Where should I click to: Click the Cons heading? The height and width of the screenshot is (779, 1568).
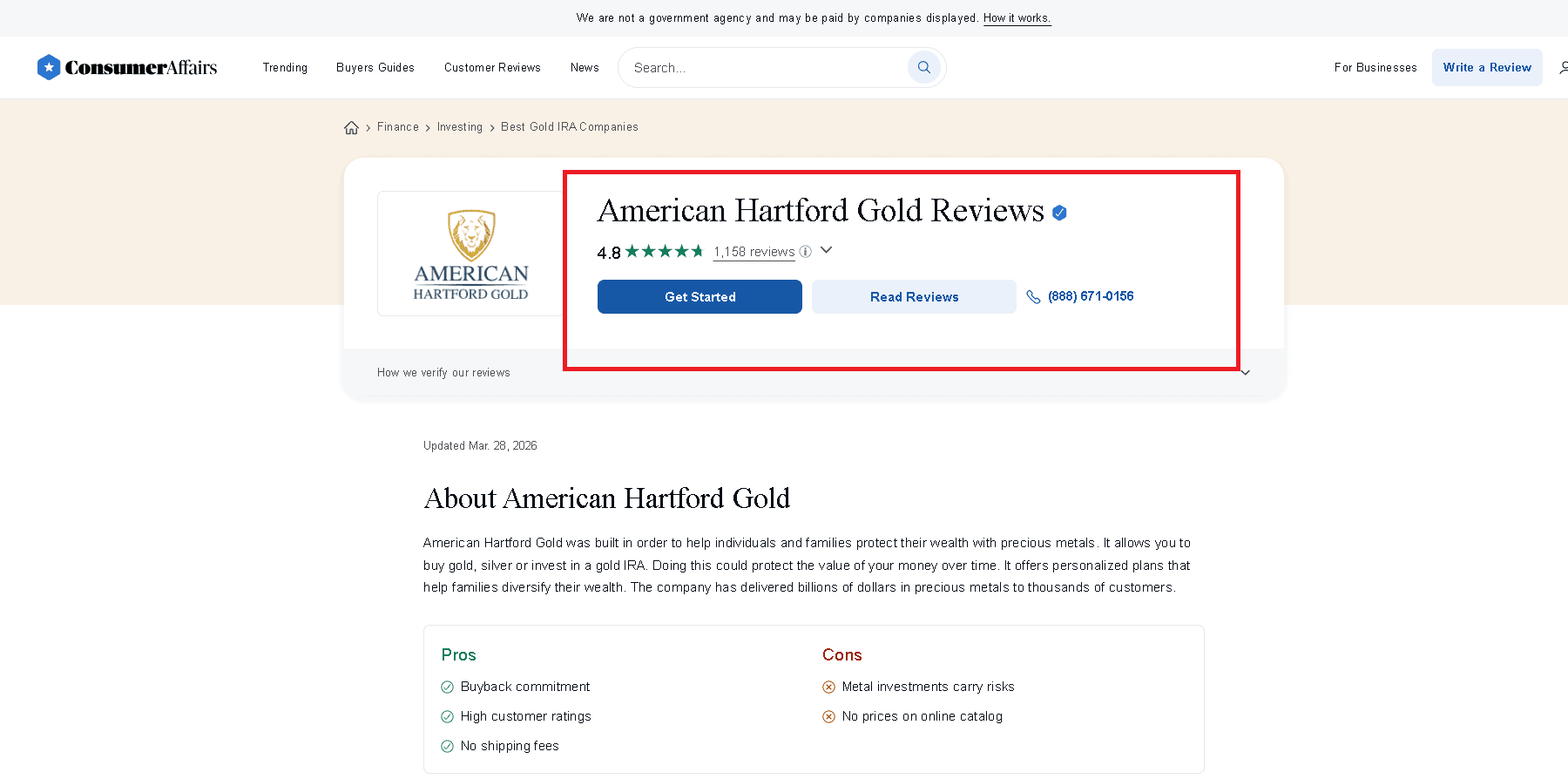[842, 654]
